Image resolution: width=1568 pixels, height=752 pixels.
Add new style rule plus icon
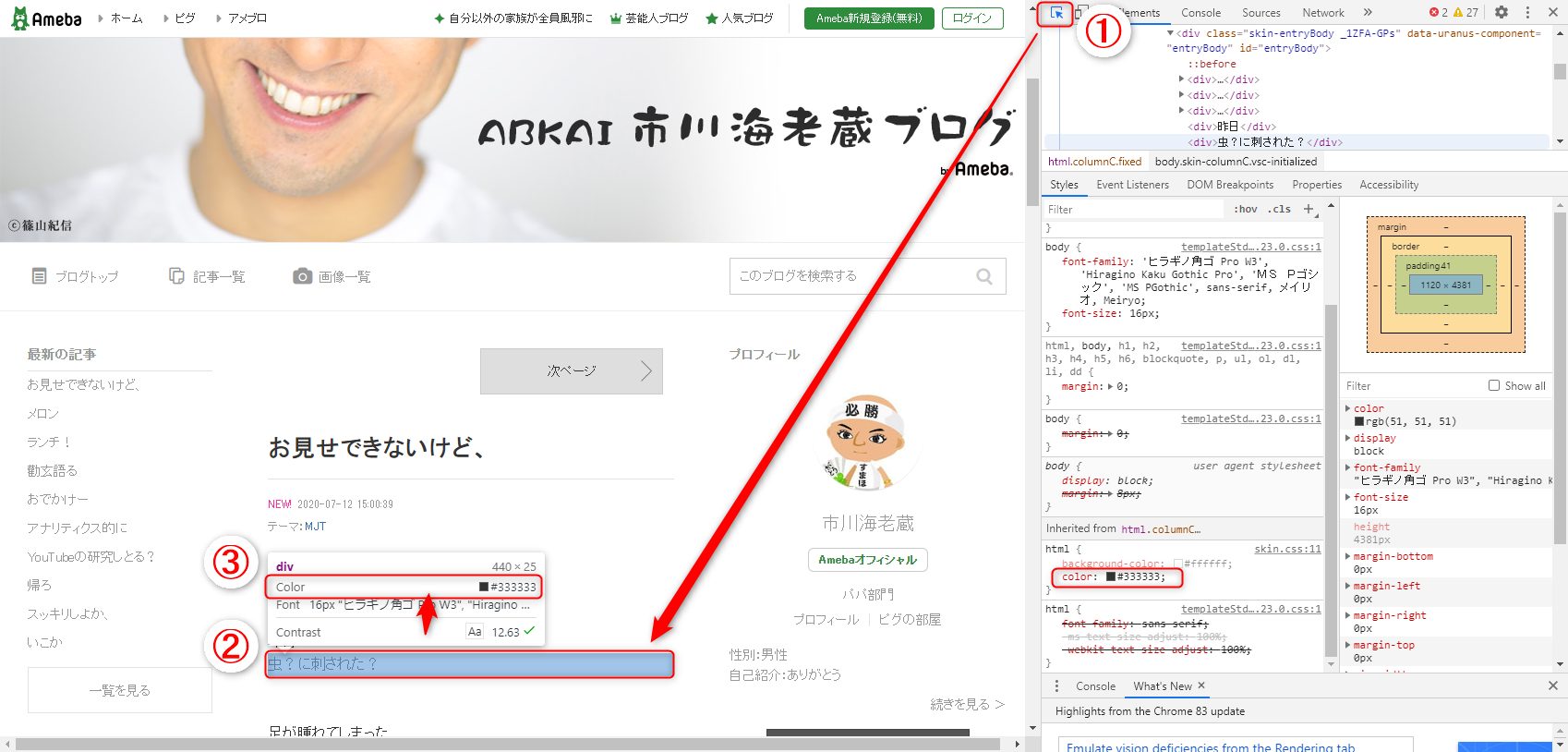pyautogui.click(x=1309, y=210)
